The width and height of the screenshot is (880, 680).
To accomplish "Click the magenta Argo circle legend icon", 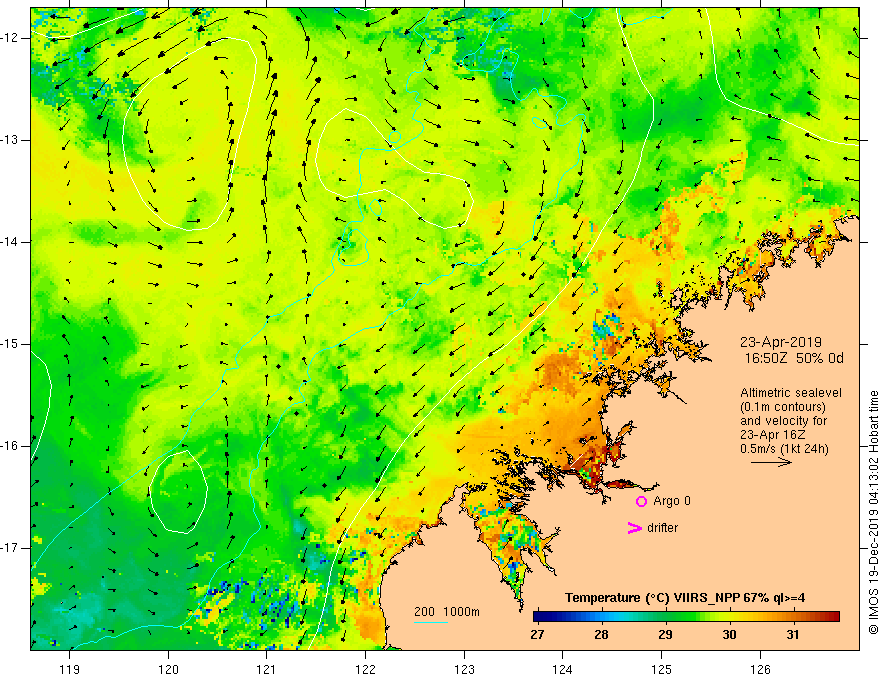I will coord(641,502).
